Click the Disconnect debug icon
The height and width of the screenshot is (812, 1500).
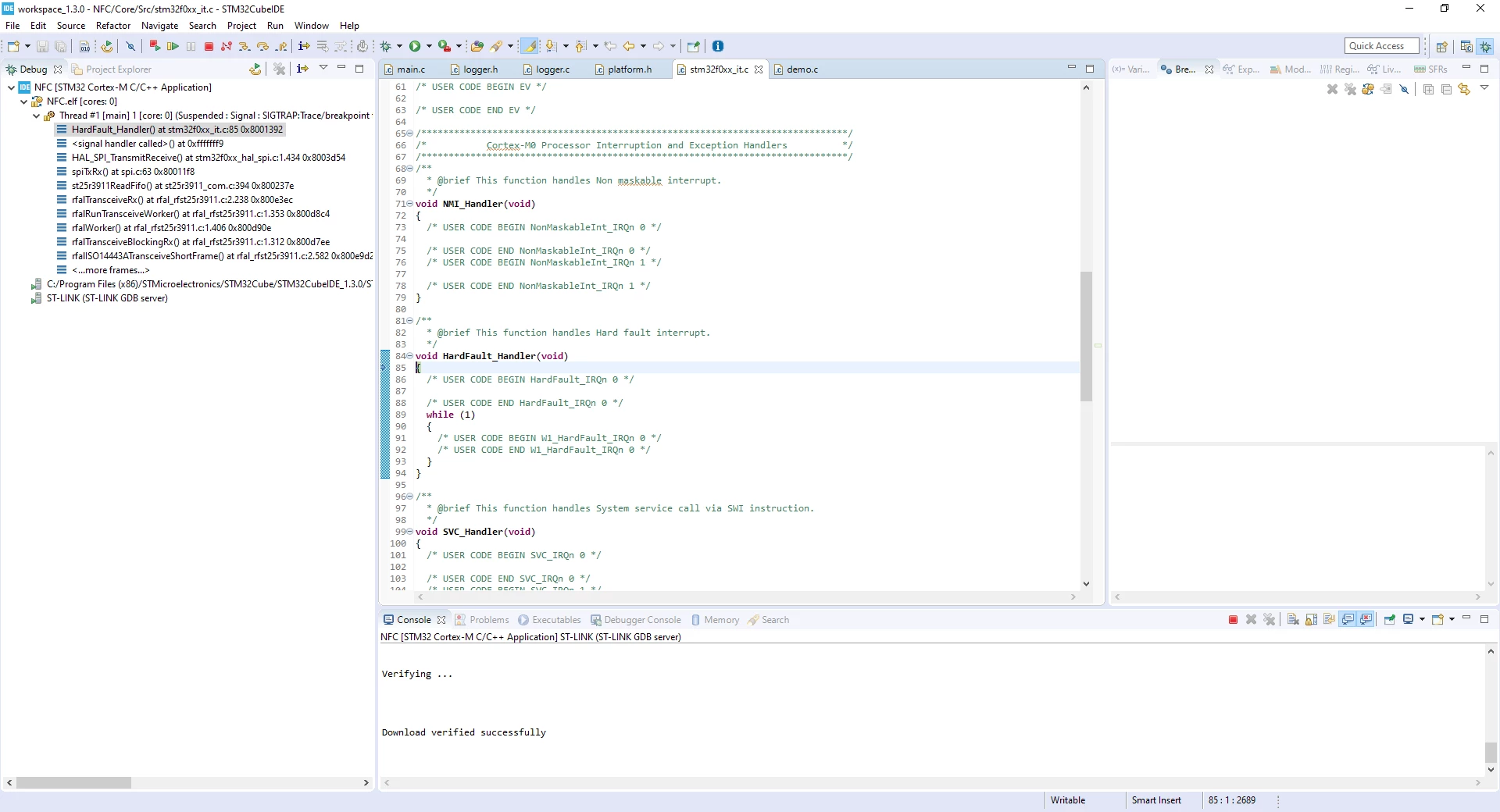coord(227,46)
